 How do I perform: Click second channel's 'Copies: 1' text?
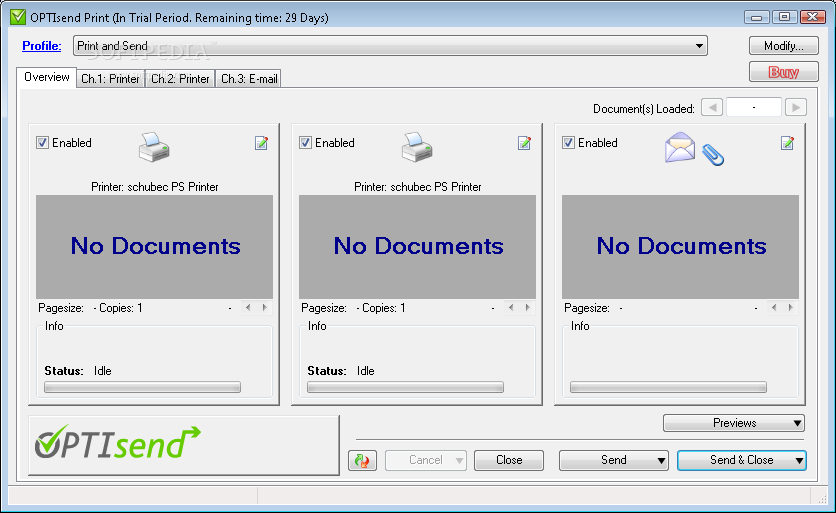(383, 308)
